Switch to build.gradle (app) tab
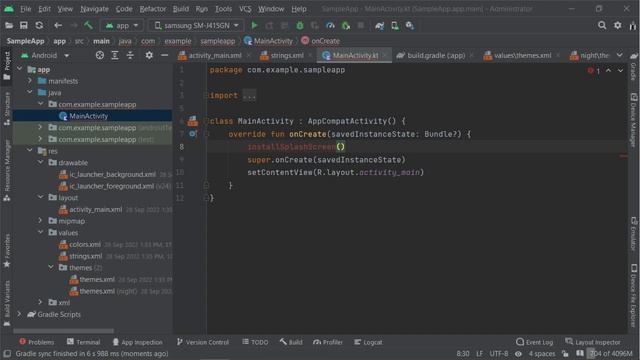The height and width of the screenshot is (360, 640). (435, 55)
